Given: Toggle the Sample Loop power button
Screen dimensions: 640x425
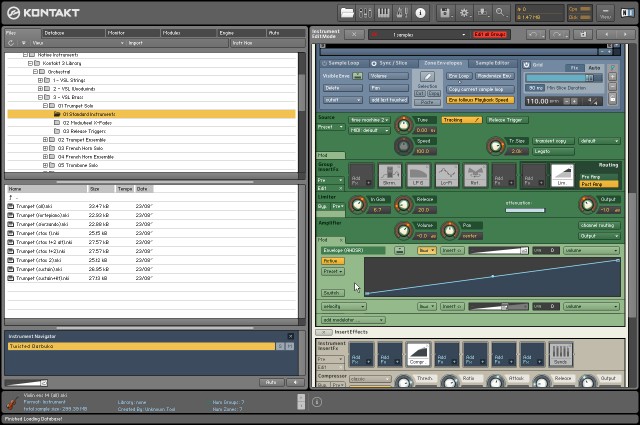Looking at the screenshot, I should [325, 63].
